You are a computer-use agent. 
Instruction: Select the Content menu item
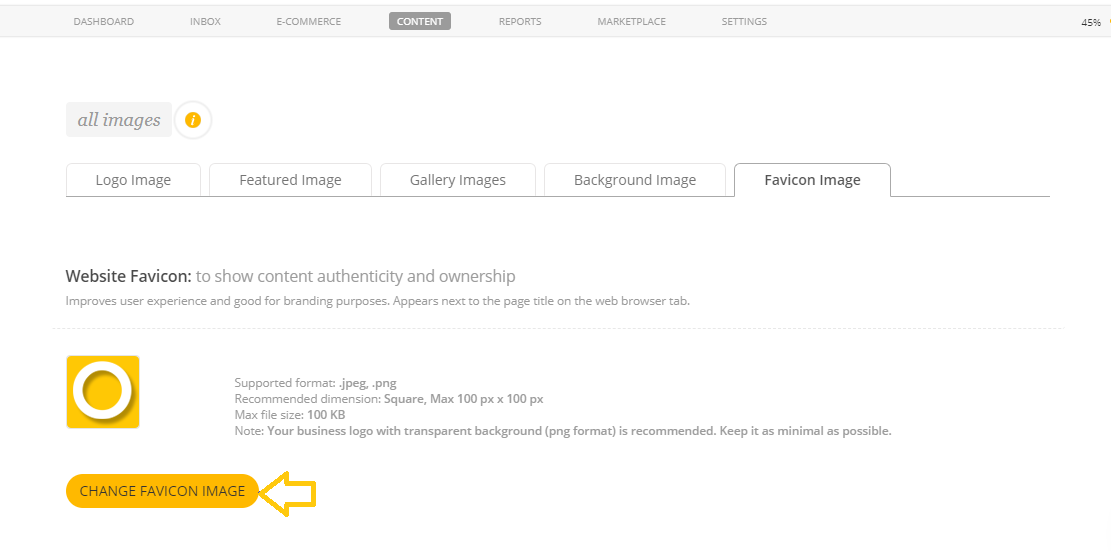[x=419, y=22]
